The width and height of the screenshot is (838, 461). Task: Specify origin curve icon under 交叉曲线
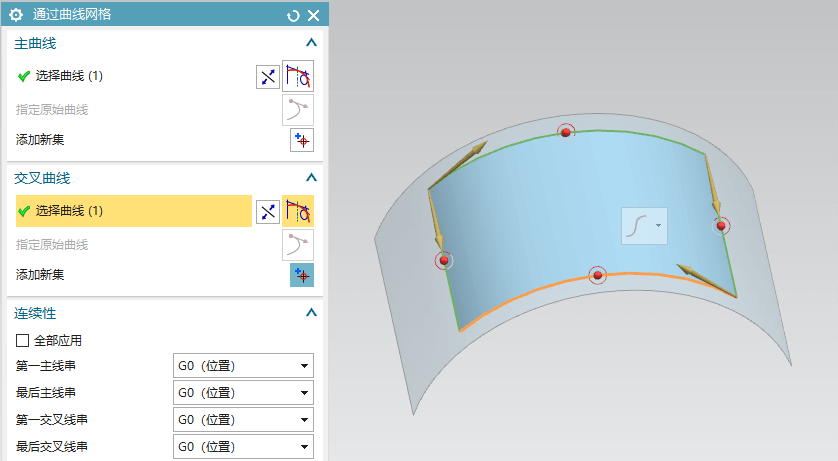click(x=298, y=245)
